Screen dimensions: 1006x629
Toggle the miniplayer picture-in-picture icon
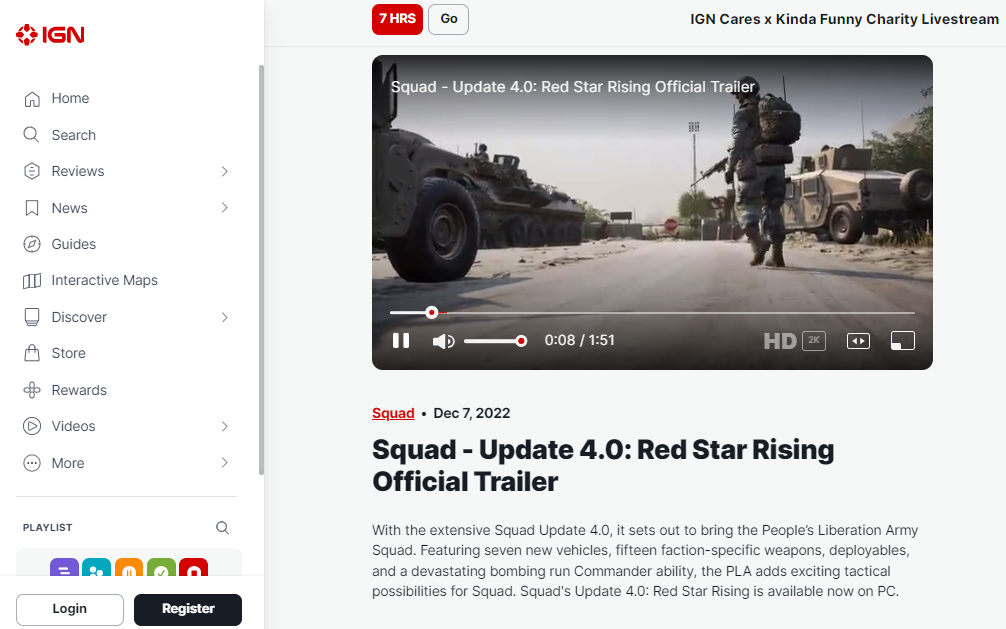point(902,341)
